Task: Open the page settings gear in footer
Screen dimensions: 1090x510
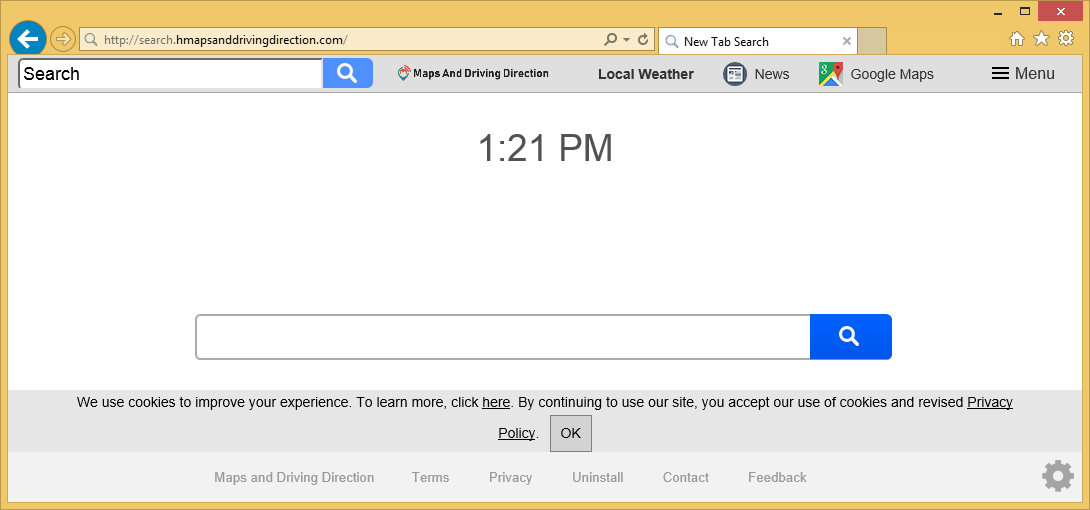Action: click(x=1057, y=476)
